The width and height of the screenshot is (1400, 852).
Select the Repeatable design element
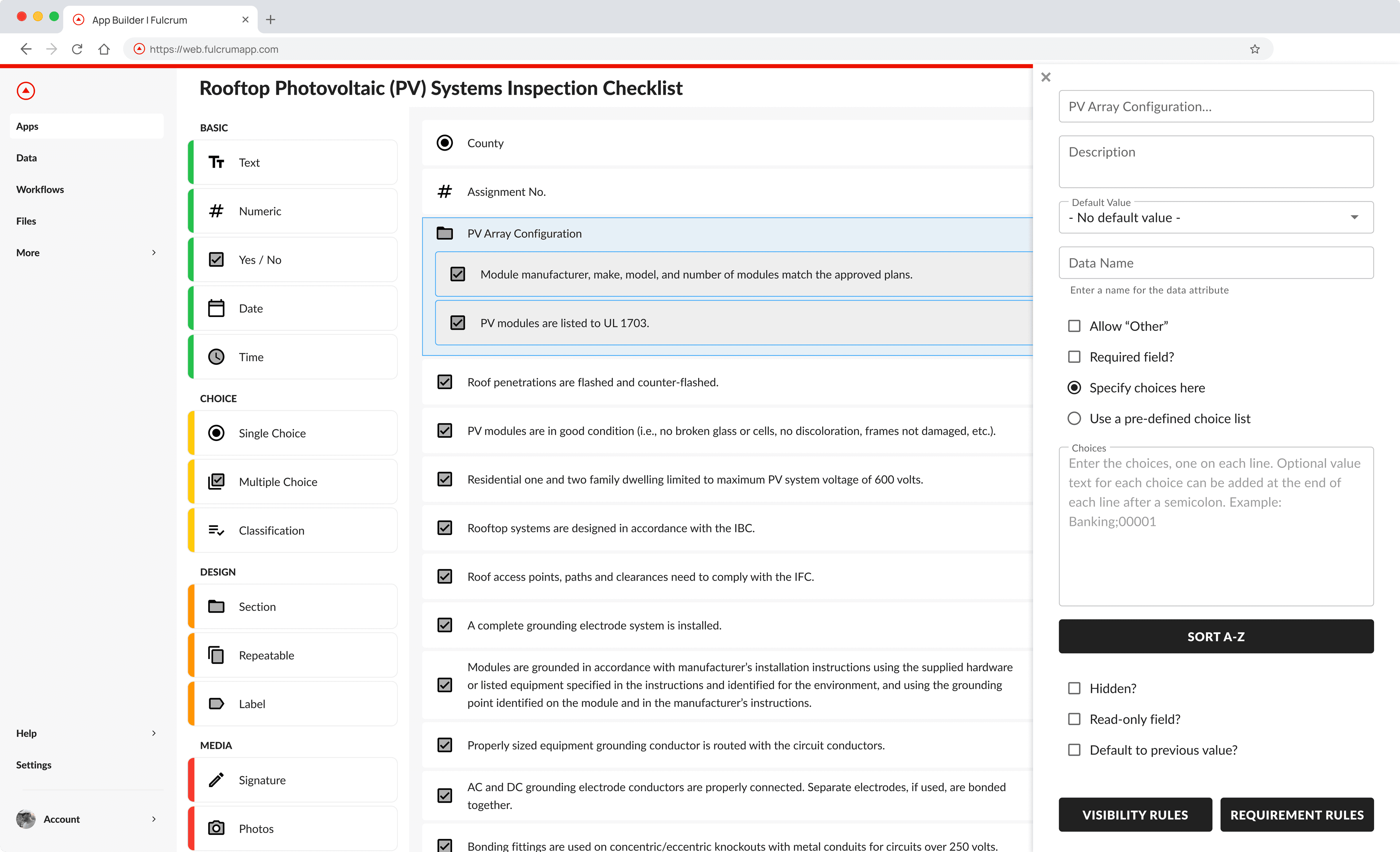point(292,655)
